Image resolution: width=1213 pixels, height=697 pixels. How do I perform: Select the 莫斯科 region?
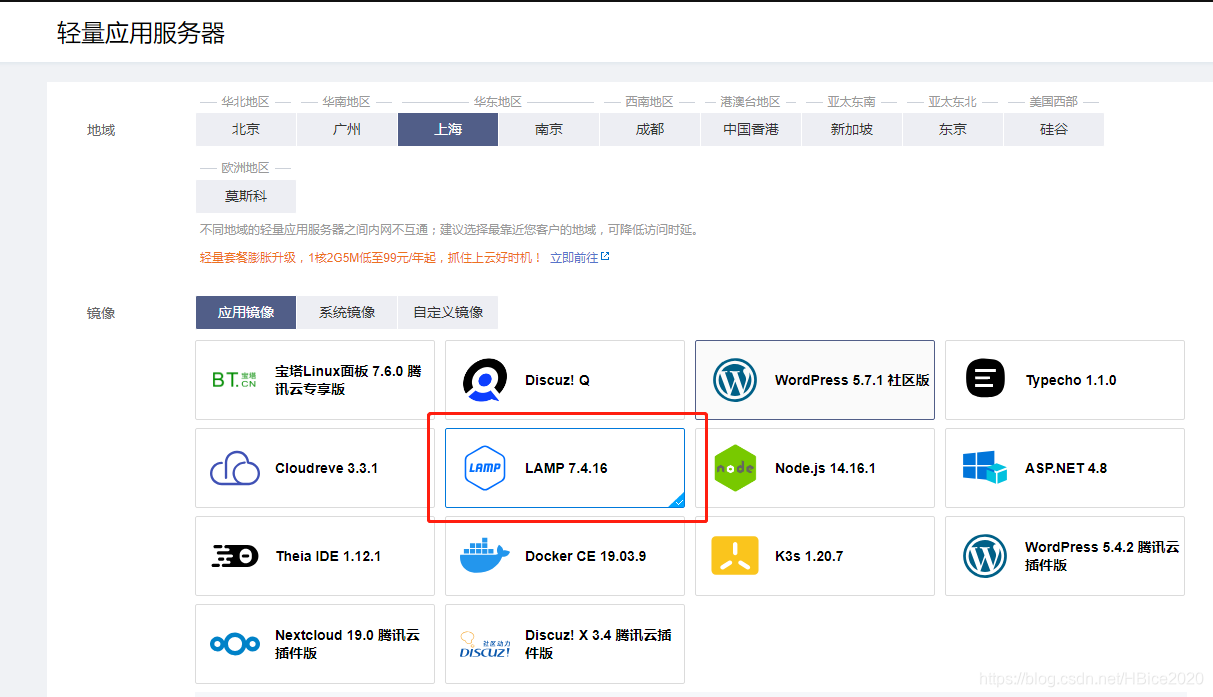[x=246, y=196]
